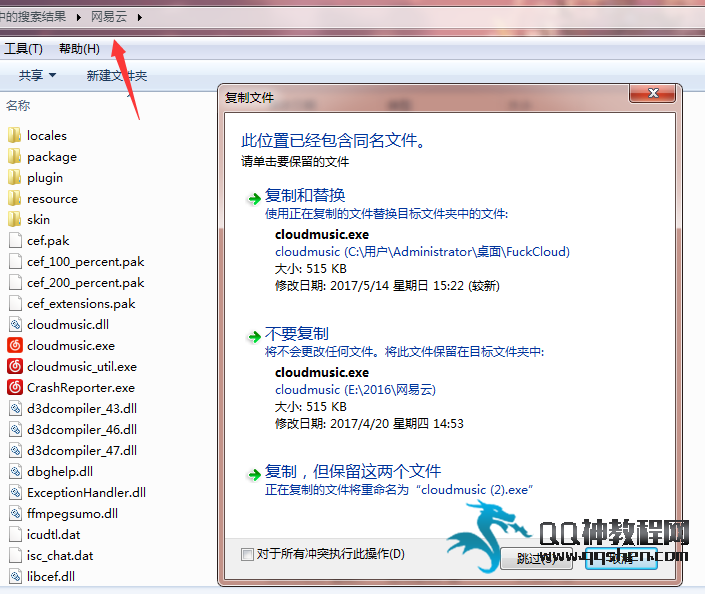
Task: Select the file name isc_chat.dat
Action: click(x=60, y=555)
